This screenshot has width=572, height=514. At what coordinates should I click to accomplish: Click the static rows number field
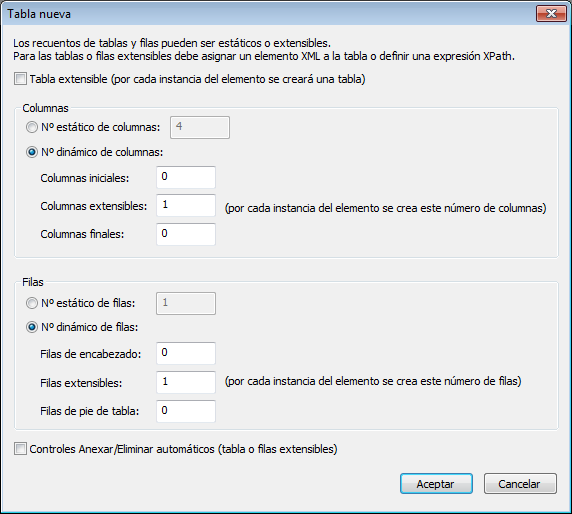[x=186, y=303]
